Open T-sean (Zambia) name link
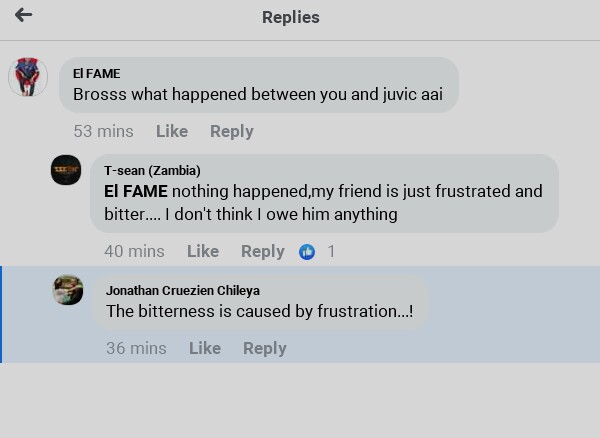Image resolution: width=600 pixels, height=438 pixels. 152,170
